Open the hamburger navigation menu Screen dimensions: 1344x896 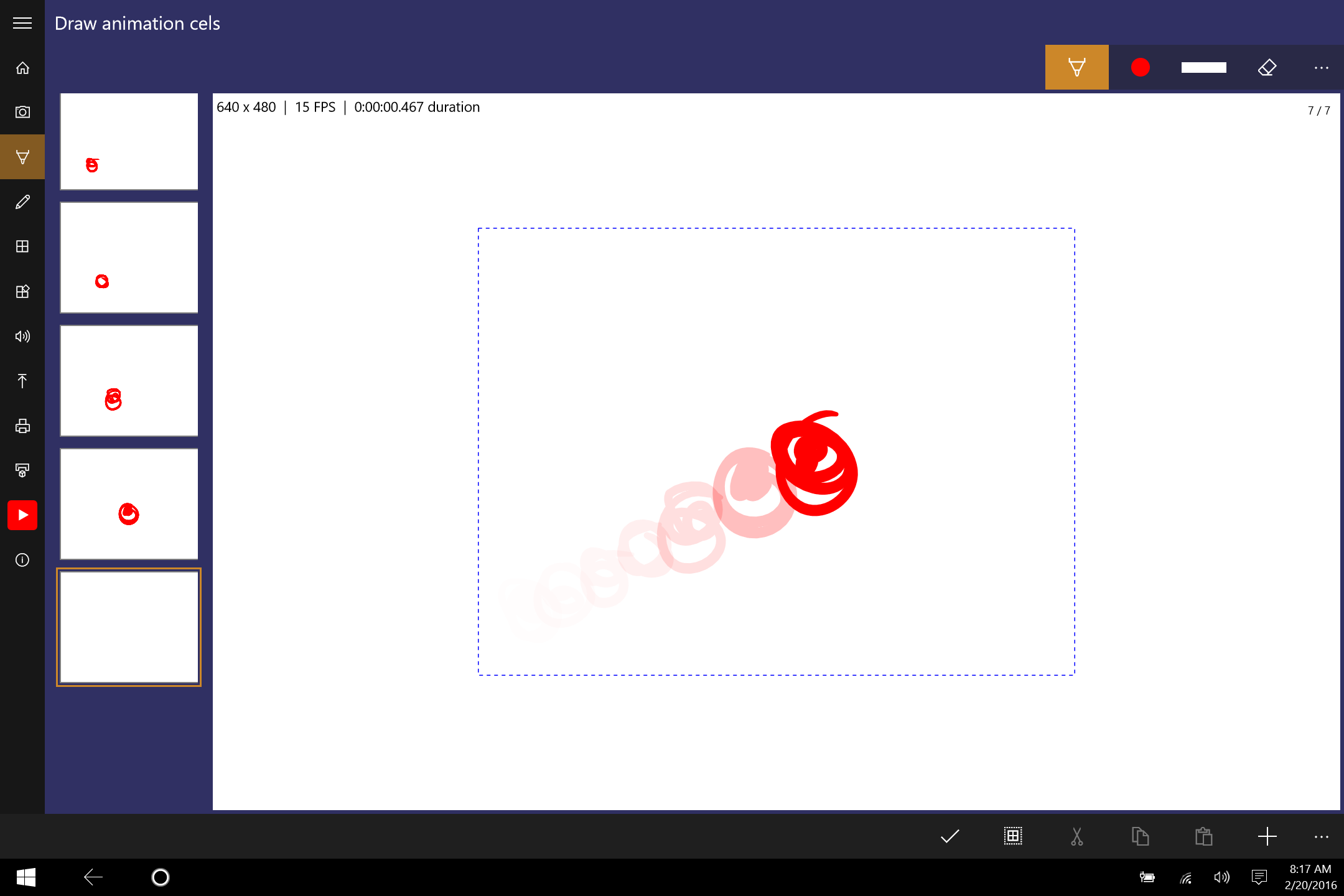(22, 23)
